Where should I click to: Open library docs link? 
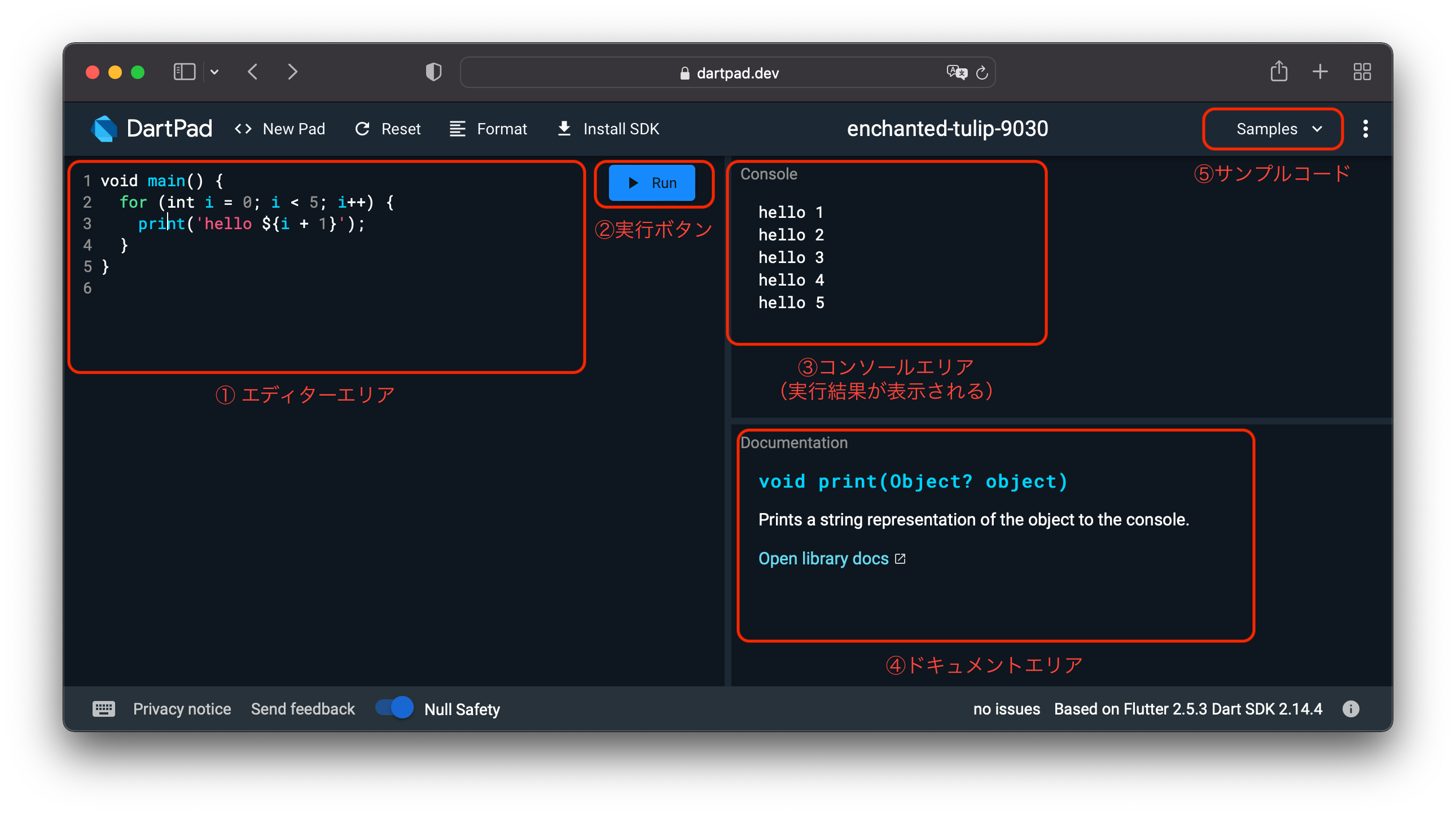[823, 558]
